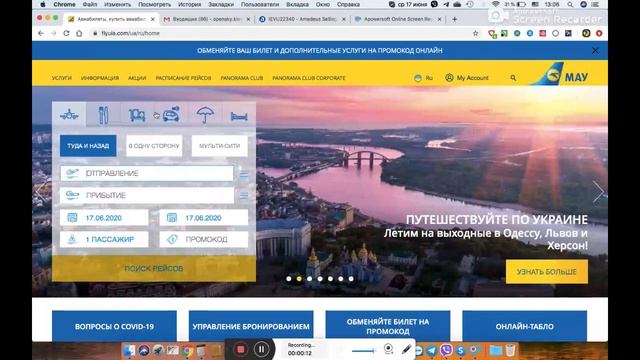Open My Account link
The image size is (640, 360).
click(467, 78)
